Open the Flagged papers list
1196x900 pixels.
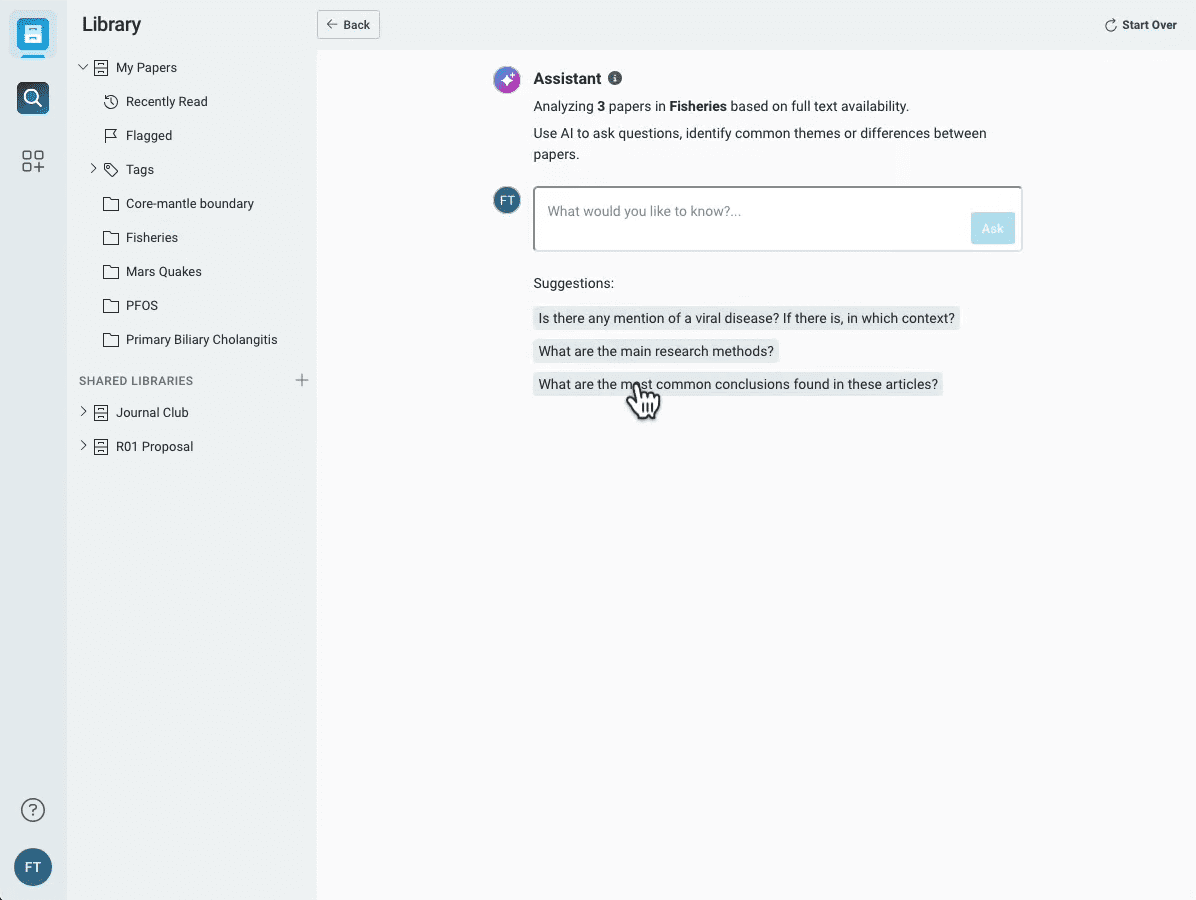click(x=149, y=135)
